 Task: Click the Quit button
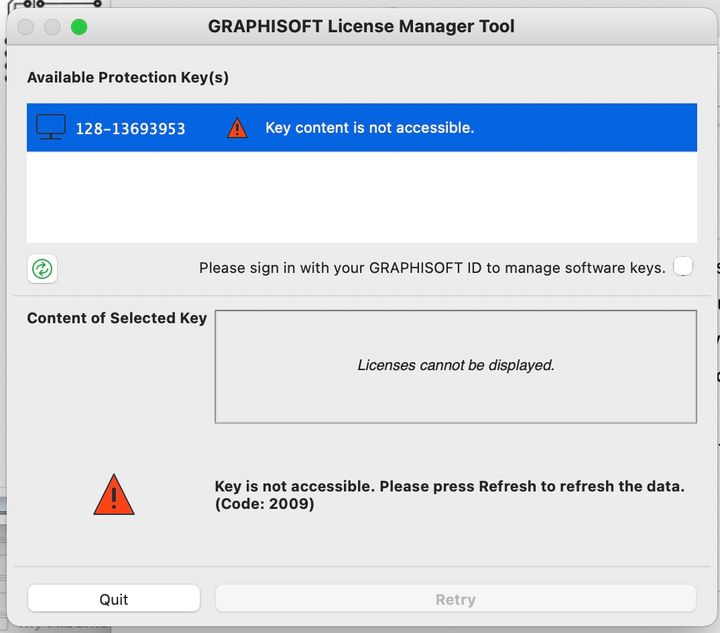(114, 599)
